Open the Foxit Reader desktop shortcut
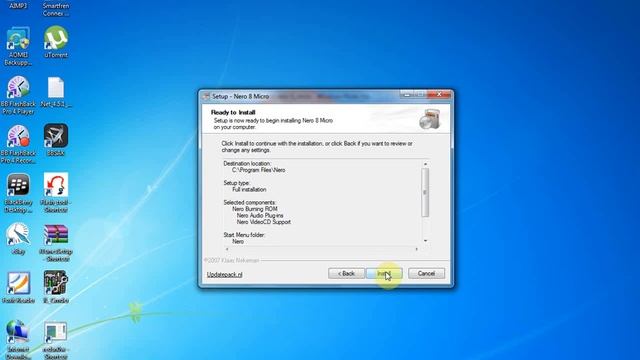The image size is (640, 360). (x=18, y=284)
